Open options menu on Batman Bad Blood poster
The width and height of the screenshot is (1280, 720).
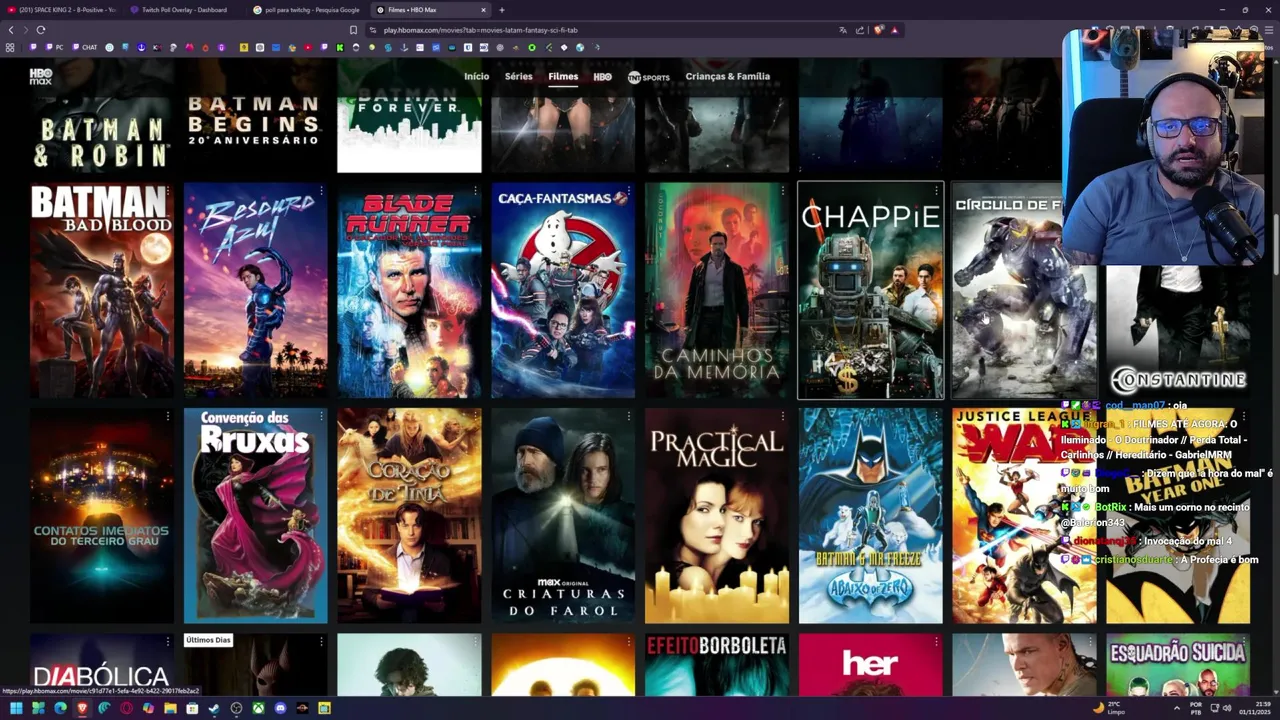pos(167,191)
